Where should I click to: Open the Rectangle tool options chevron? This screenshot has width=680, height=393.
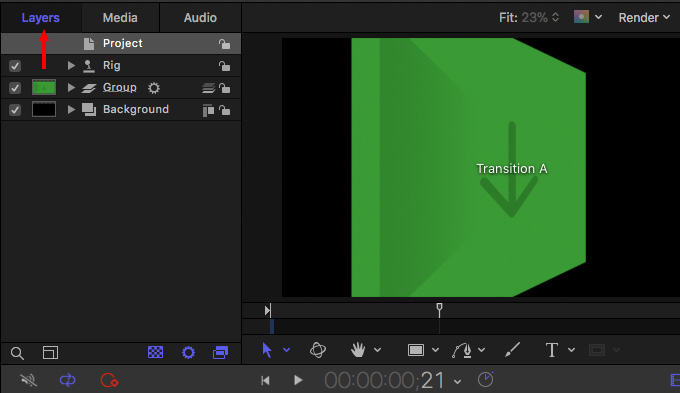435,350
